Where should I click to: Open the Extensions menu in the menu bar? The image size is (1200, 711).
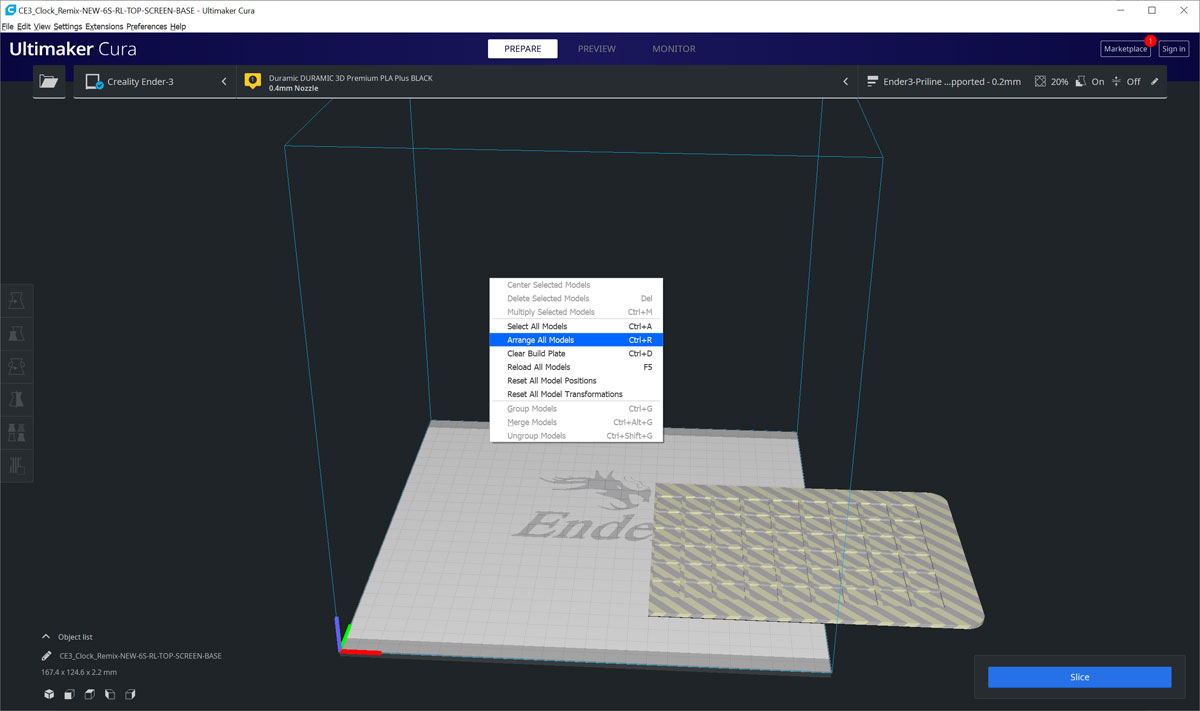(x=104, y=26)
